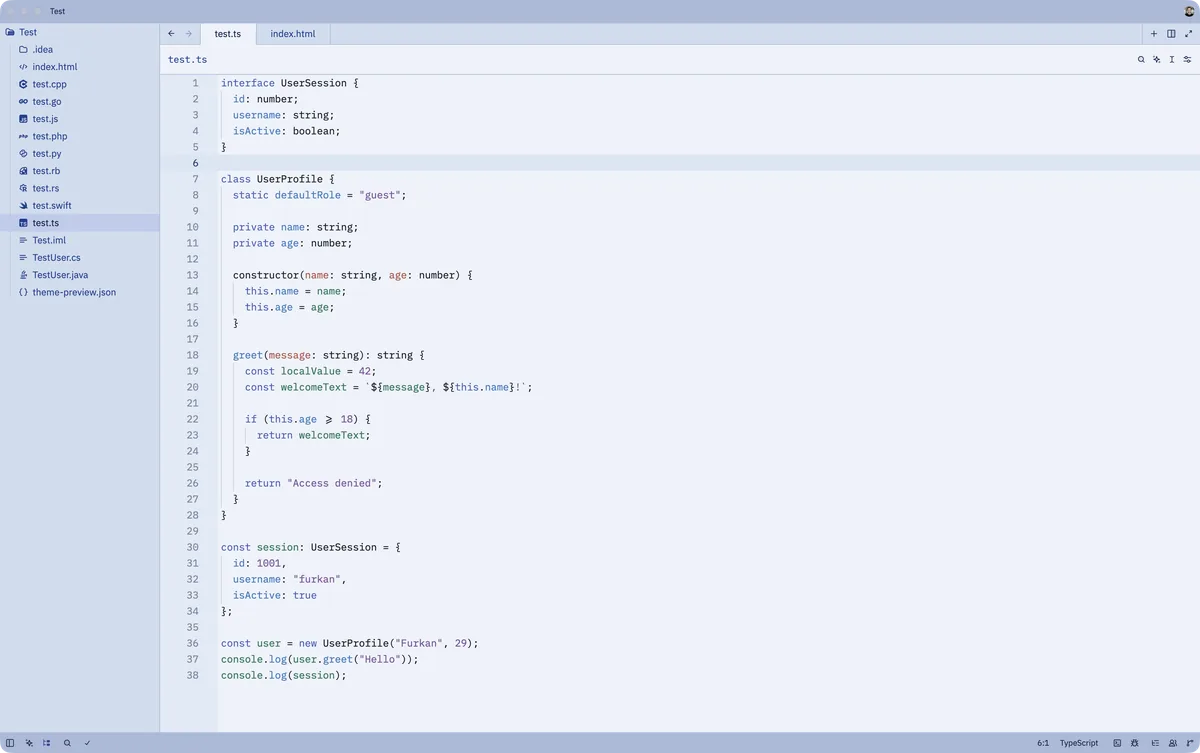
Task: Open test.py in the file tree
Action: (x=80, y=153)
